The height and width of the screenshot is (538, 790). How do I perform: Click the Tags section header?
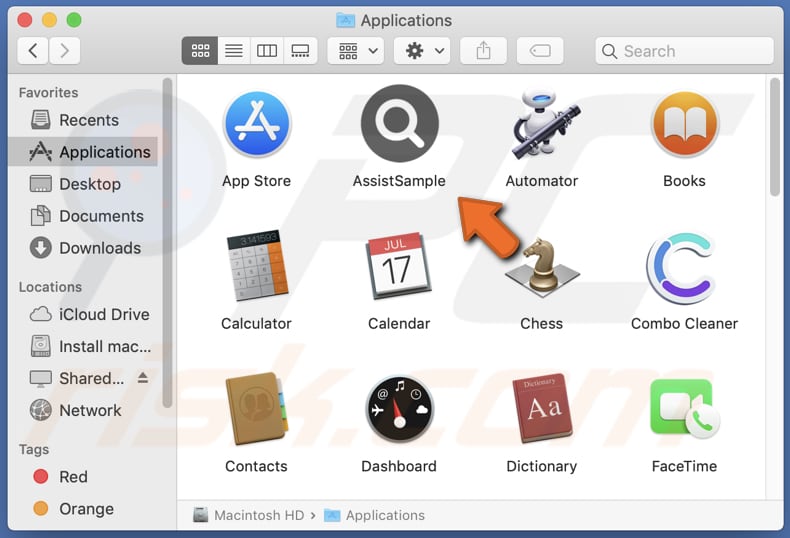pos(34,449)
